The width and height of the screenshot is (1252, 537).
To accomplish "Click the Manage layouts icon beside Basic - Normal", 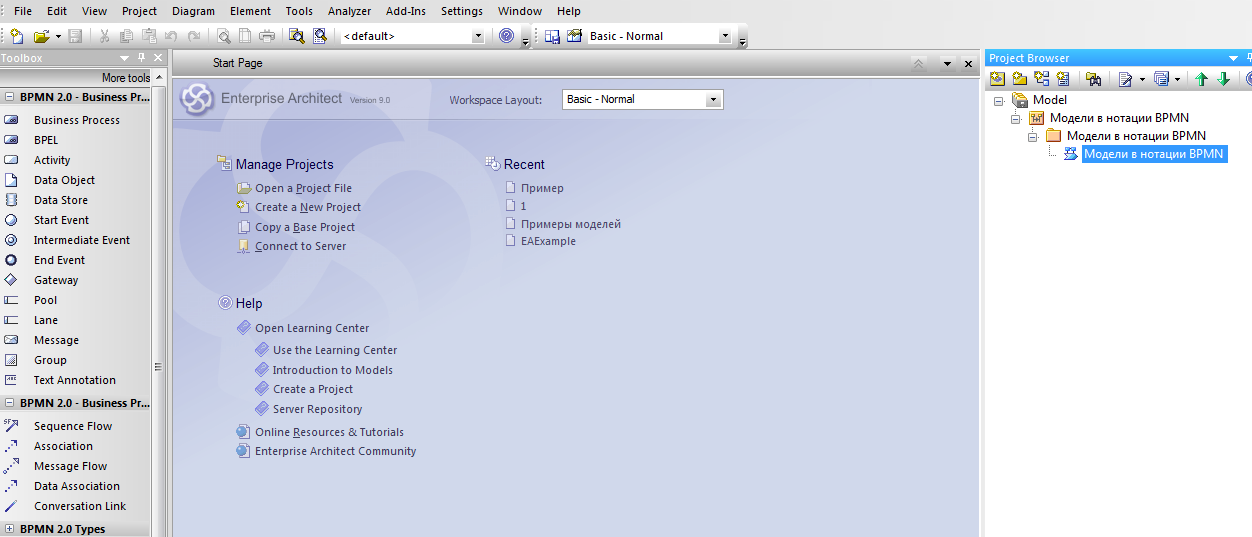I will click(x=574, y=36).
